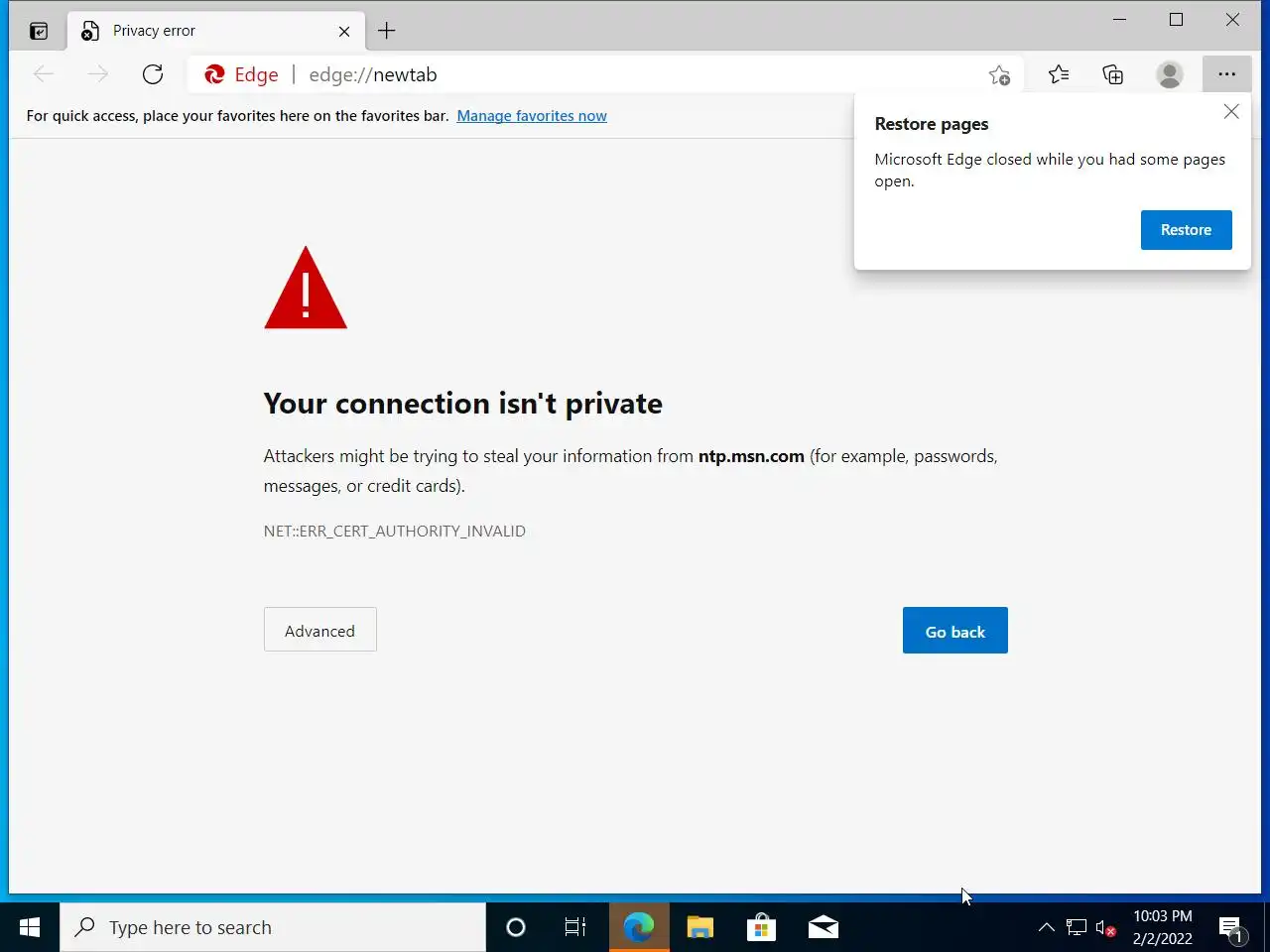Add this page to favorites star icon
Viewport: 1270px width, 952px height.
click(1000, 74)
